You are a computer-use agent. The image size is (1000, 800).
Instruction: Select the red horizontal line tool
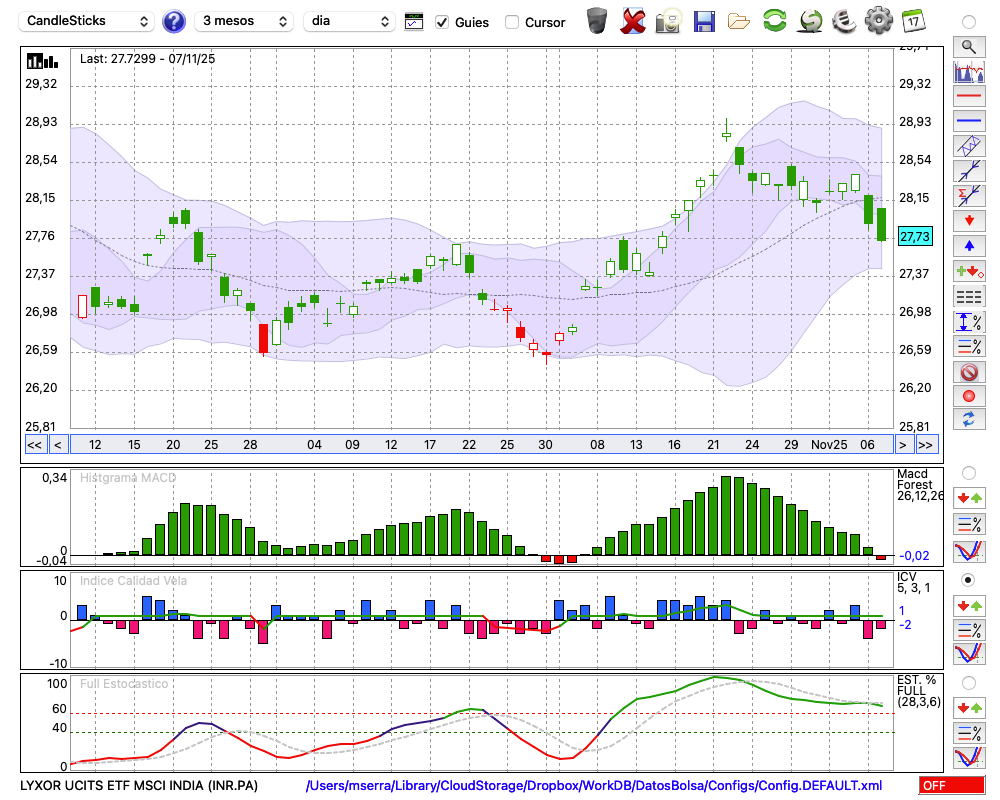pyautogui.click(x=968, y=97)
